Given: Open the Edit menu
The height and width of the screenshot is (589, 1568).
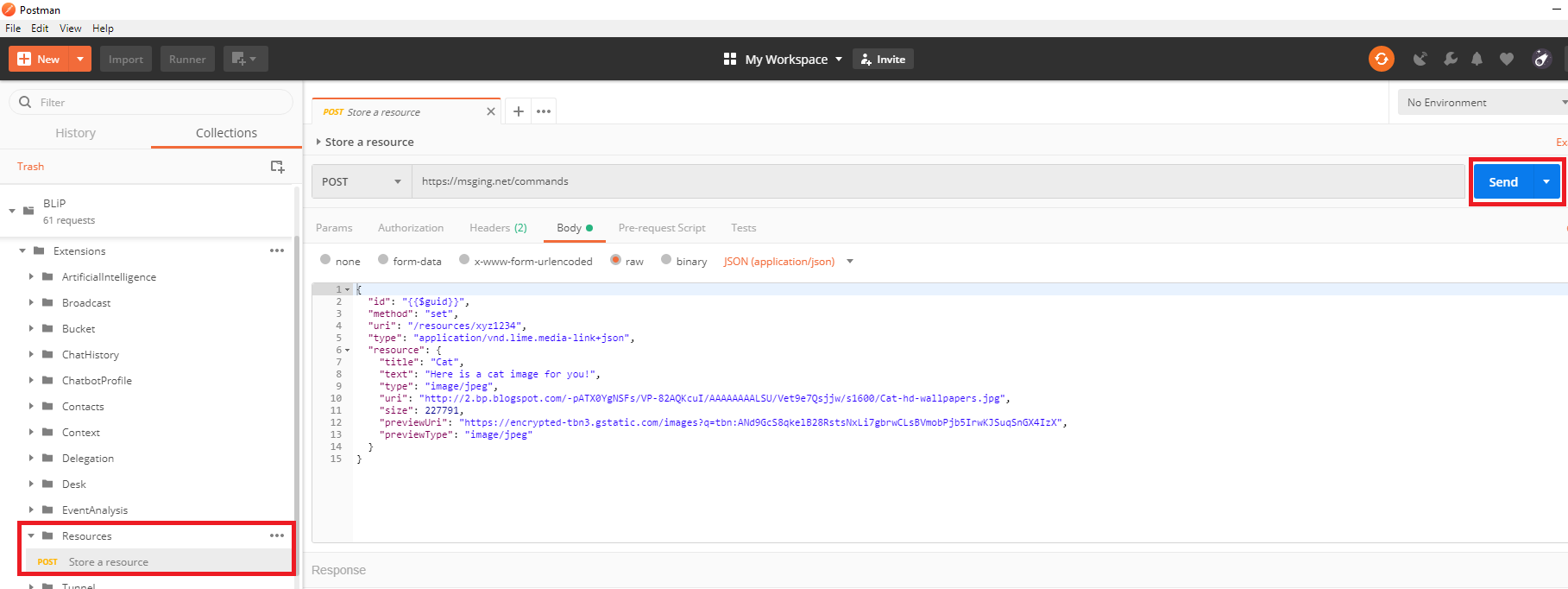Looking at the screenshot, I should (x=40, y=28).
